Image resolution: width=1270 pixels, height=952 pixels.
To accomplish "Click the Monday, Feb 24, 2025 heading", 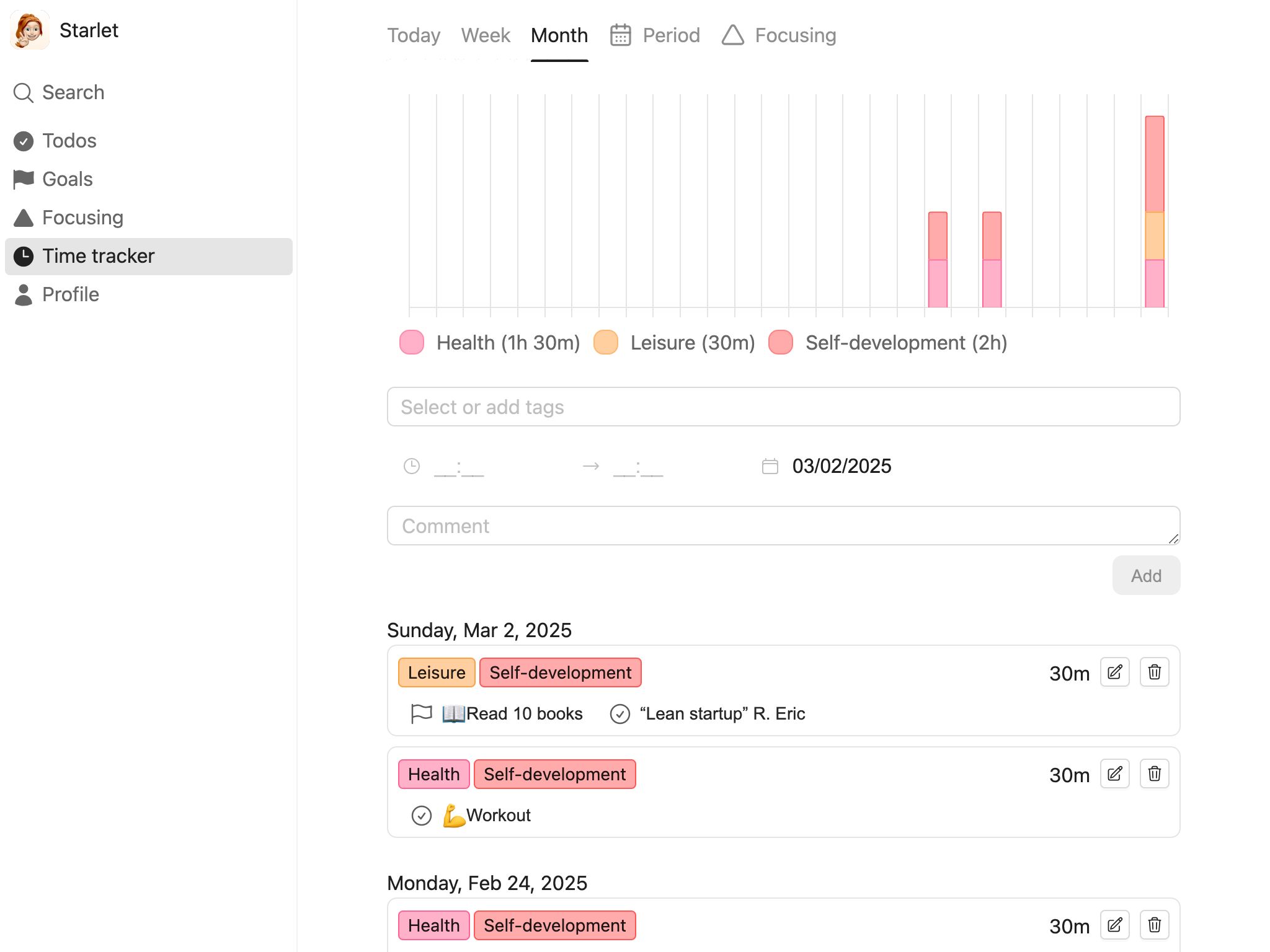I will coord(487,883).
